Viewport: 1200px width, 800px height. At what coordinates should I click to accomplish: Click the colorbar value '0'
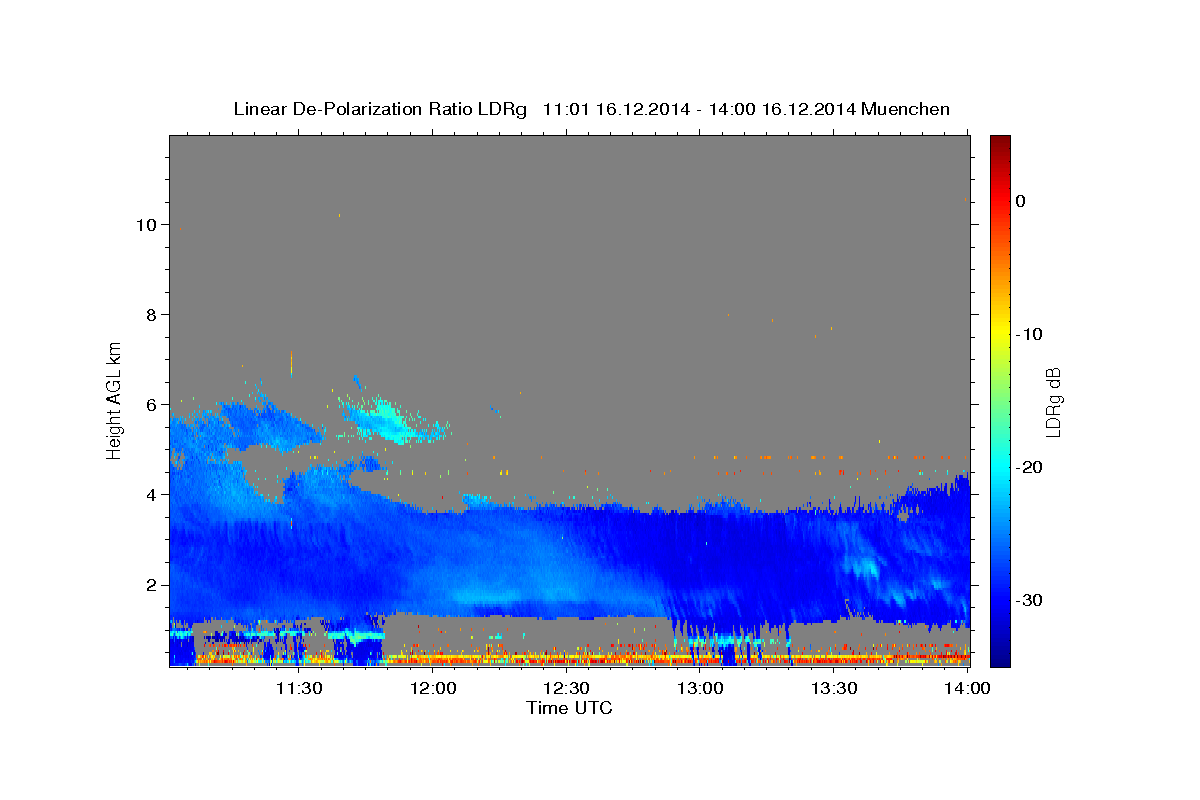(x=1021, y=201)
